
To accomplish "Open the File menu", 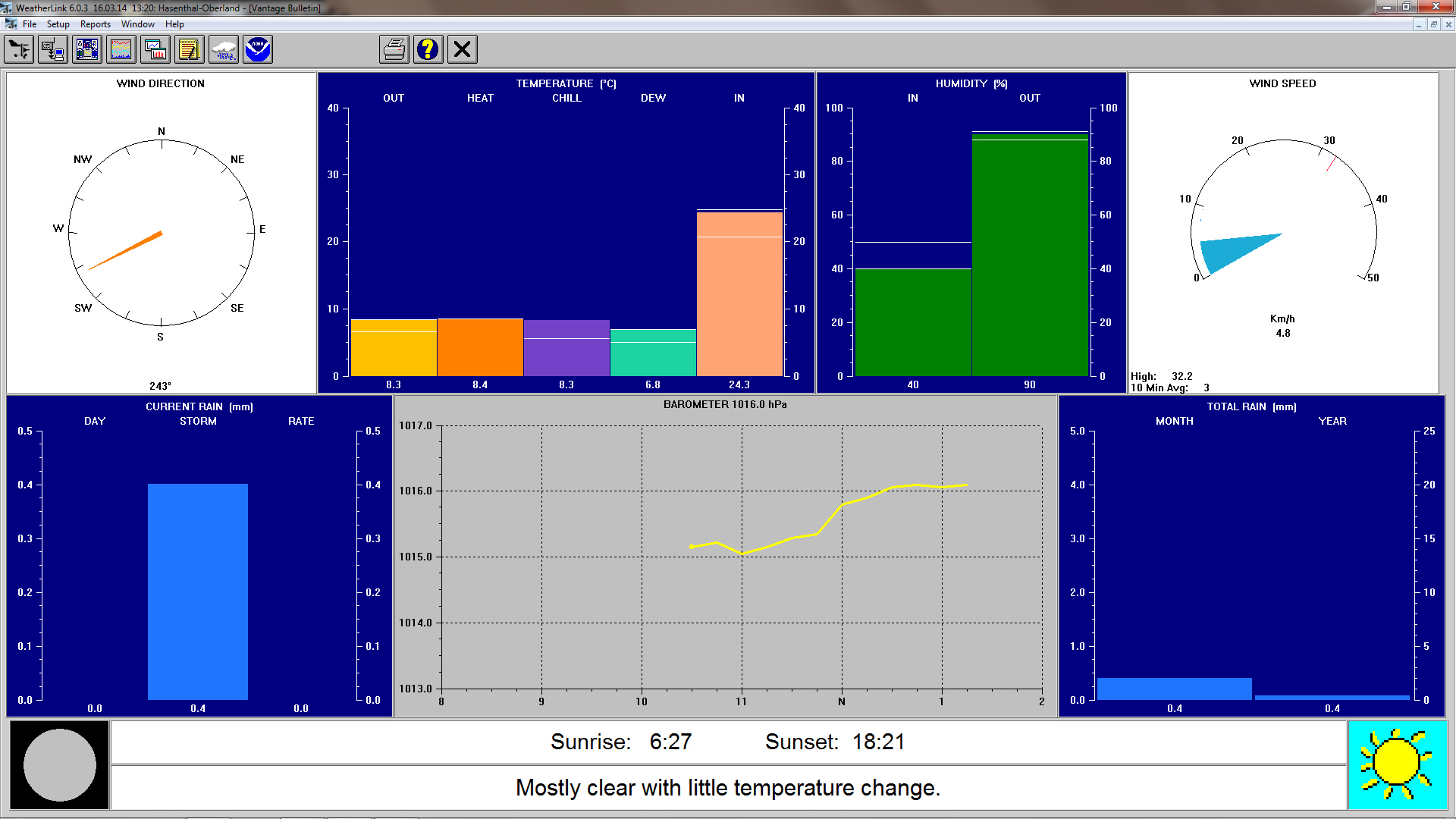I will click(x=30, y=24).
